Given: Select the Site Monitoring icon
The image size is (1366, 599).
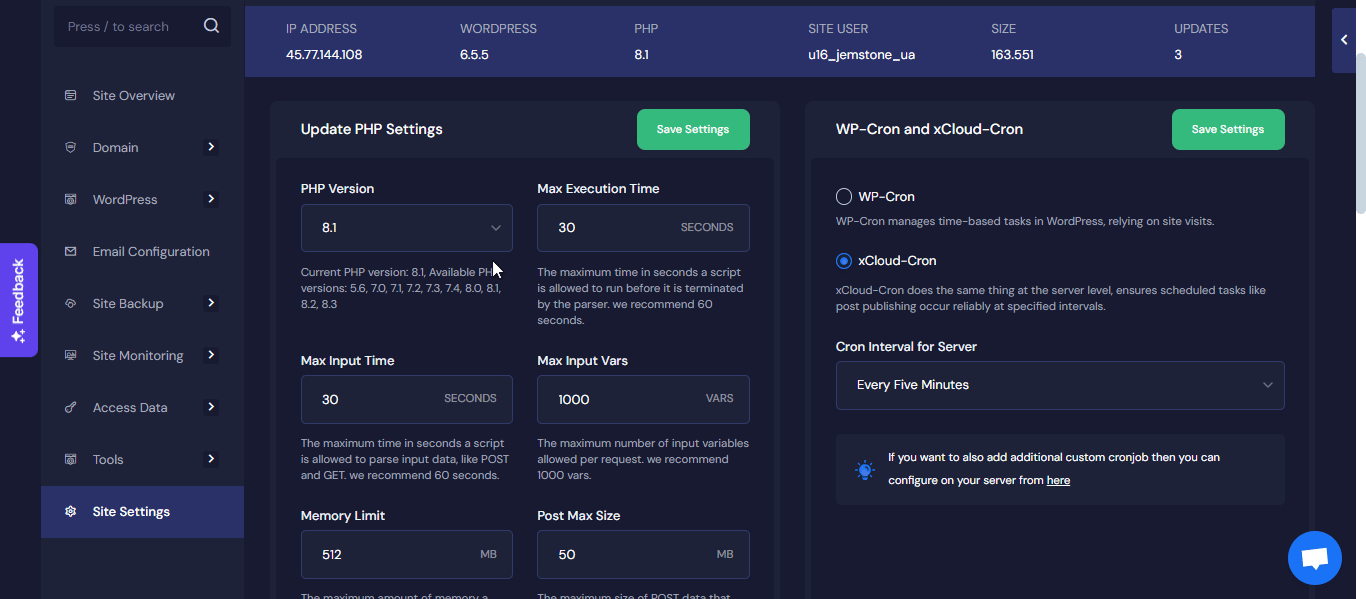Looking at the screenshot, I should point(69,355).
